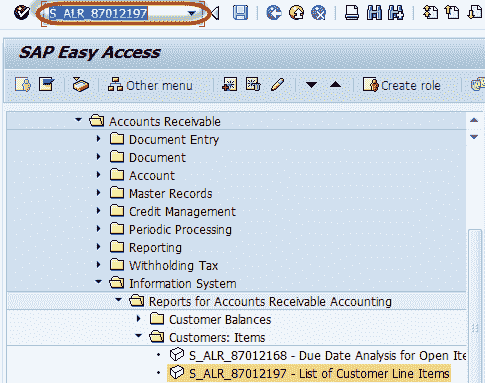Click the User menu icon
Viewport: 485px width, 383px height.
click(x=23, y=84)
